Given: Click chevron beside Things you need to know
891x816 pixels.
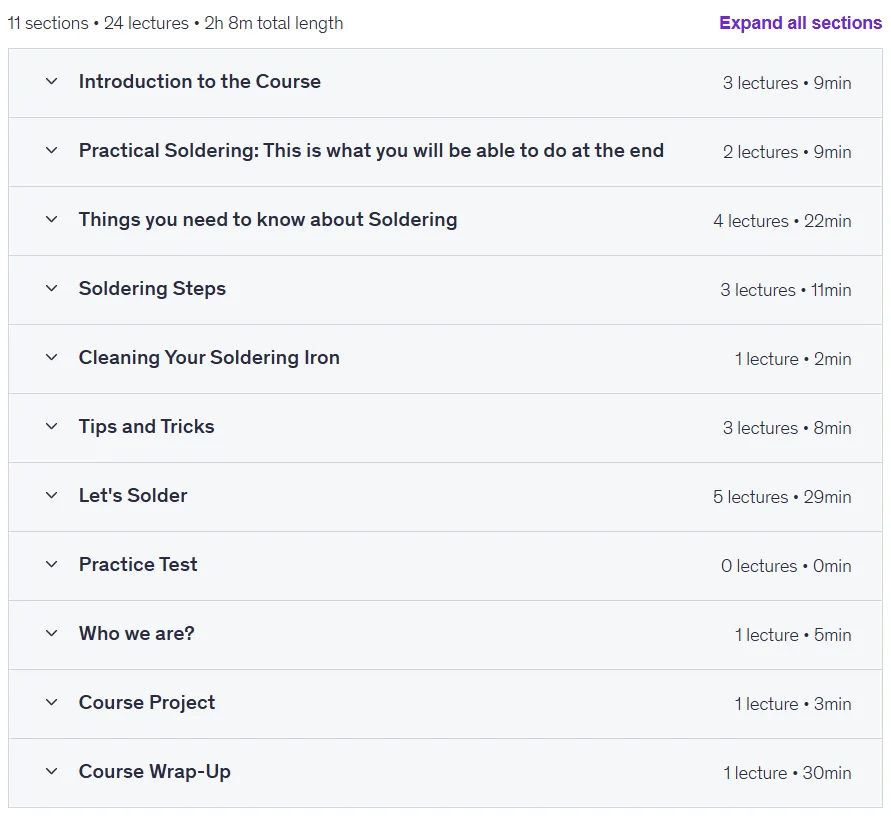Looking at the screenshot, I should 51,219.
